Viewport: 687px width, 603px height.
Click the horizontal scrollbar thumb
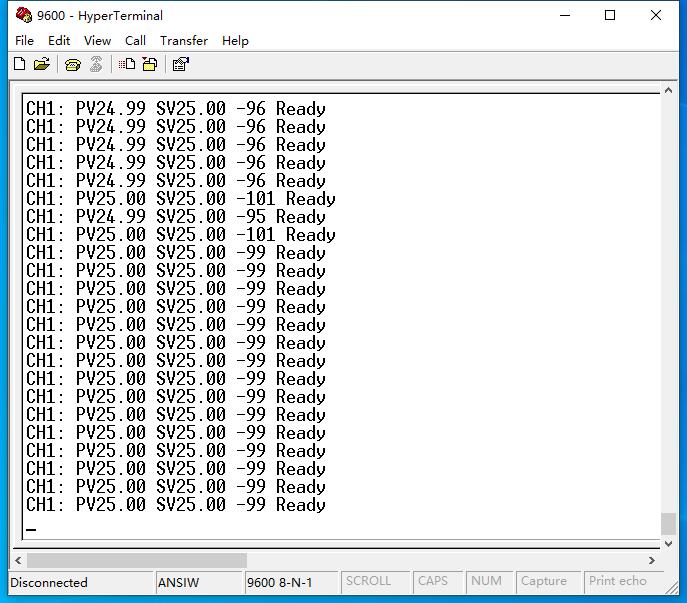(x=137, y=560)
